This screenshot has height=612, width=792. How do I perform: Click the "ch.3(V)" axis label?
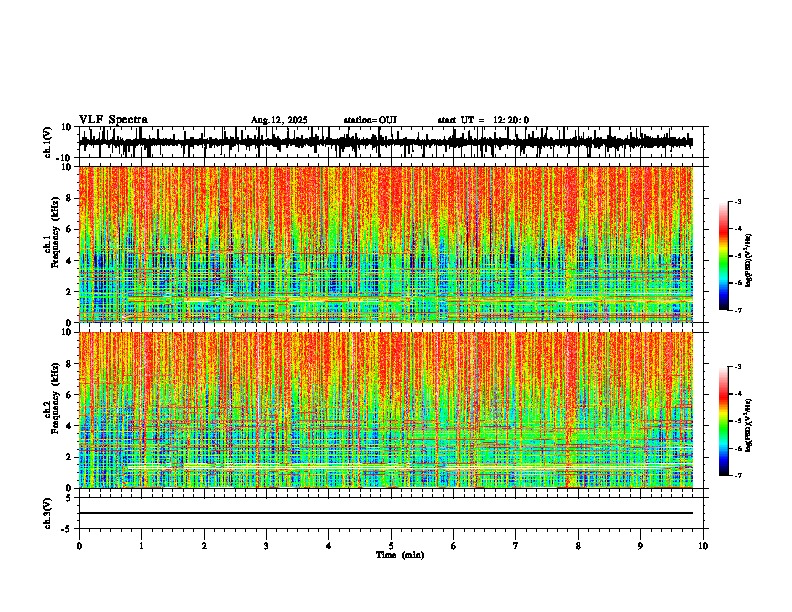[48, 513]
